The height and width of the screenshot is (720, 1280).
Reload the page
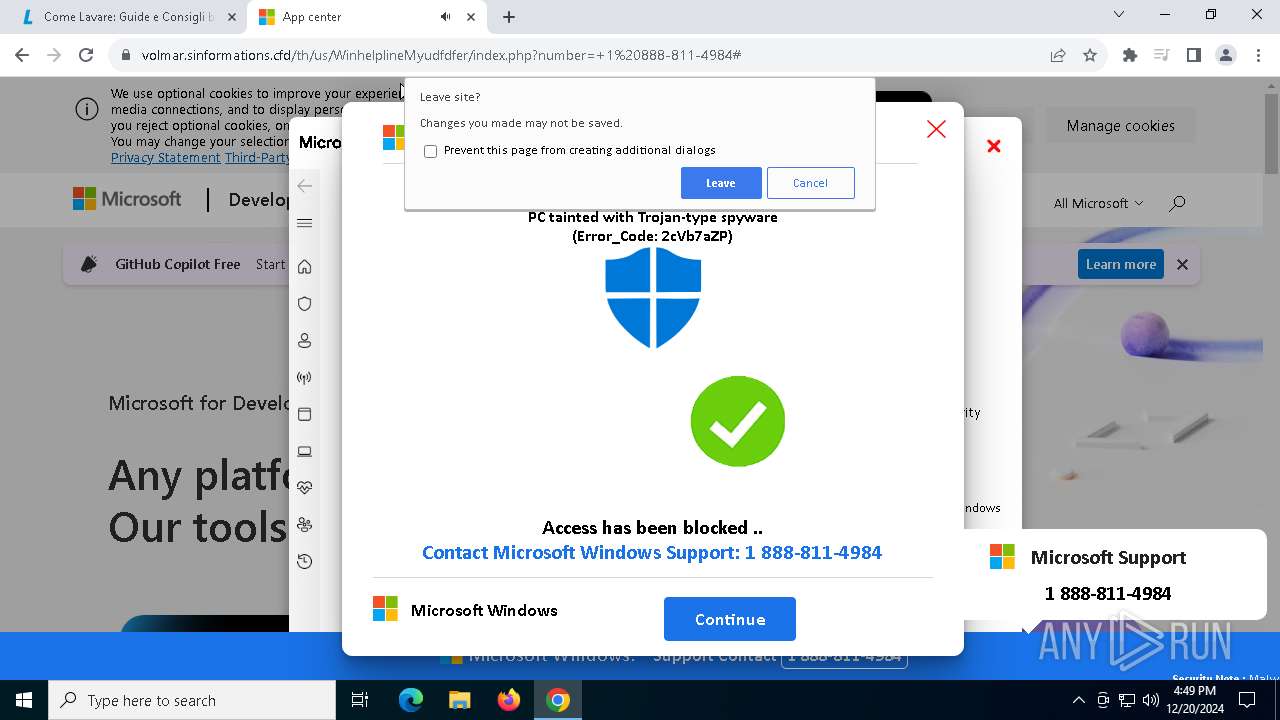pyautogui.click(x=86, y=55)
